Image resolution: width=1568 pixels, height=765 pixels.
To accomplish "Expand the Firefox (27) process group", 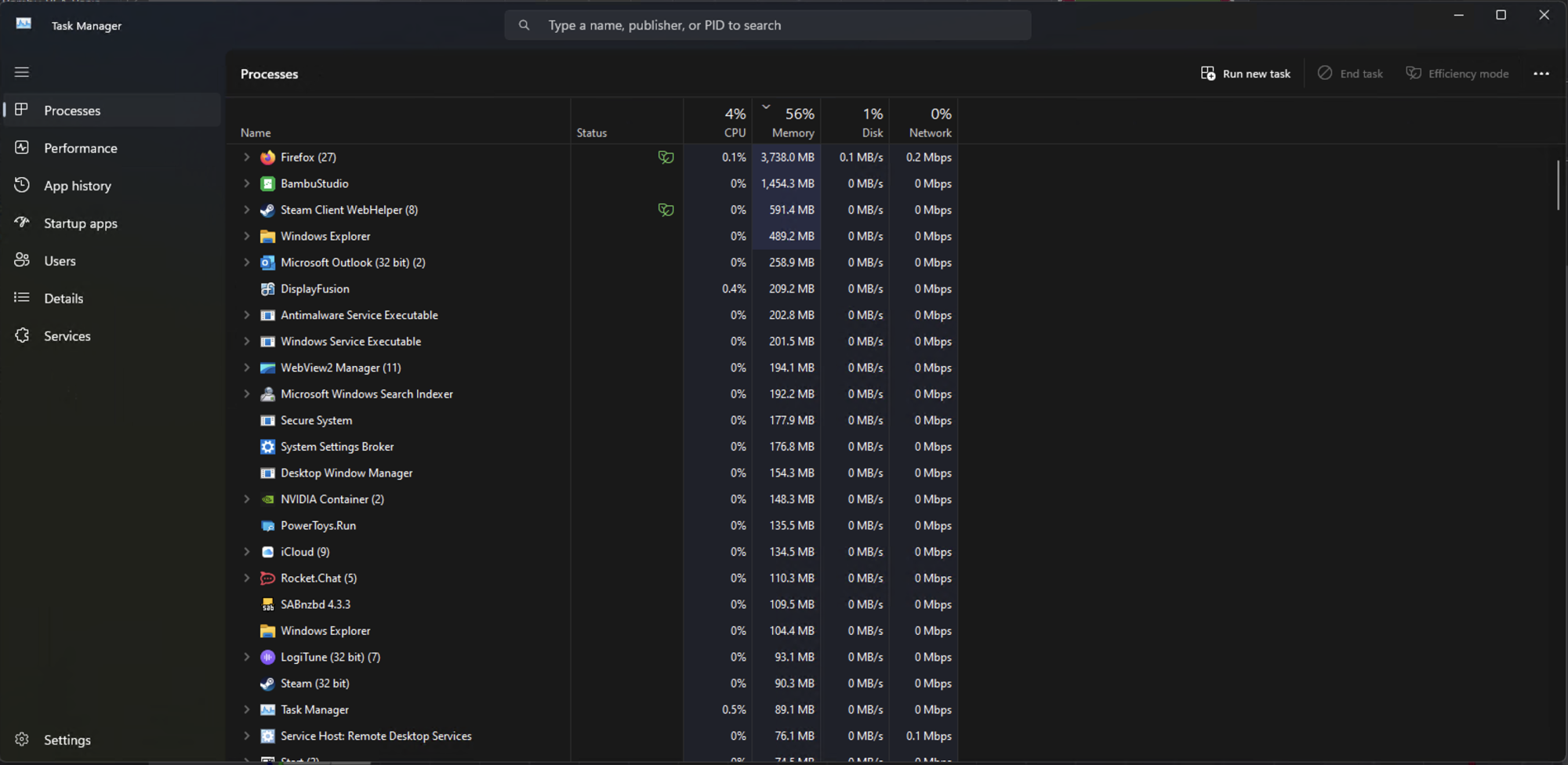I will 246,158.
